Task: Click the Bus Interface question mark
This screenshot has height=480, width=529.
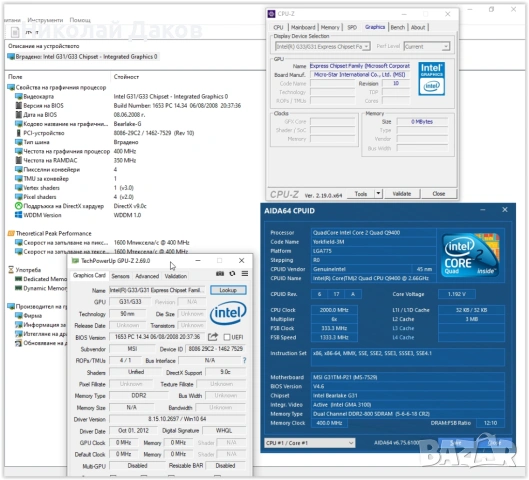Action: pos(245,361)
